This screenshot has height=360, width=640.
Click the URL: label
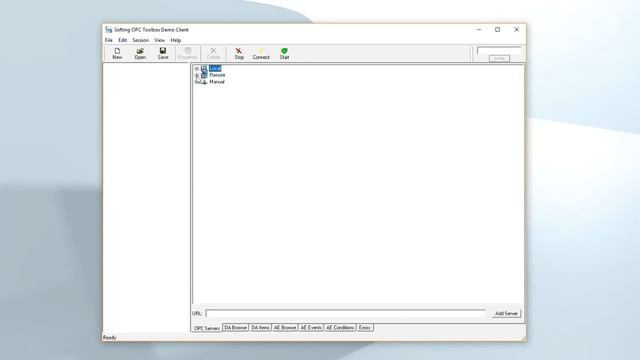point(197,313)
